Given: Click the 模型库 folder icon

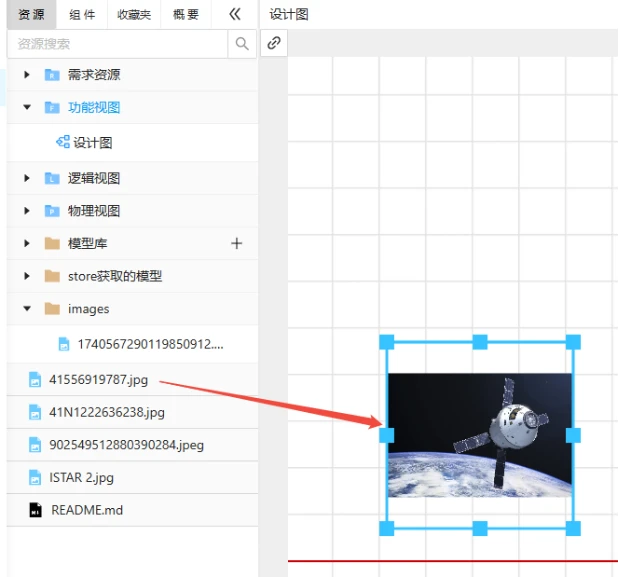Looking at the screenshot, I should pos(52,244).
